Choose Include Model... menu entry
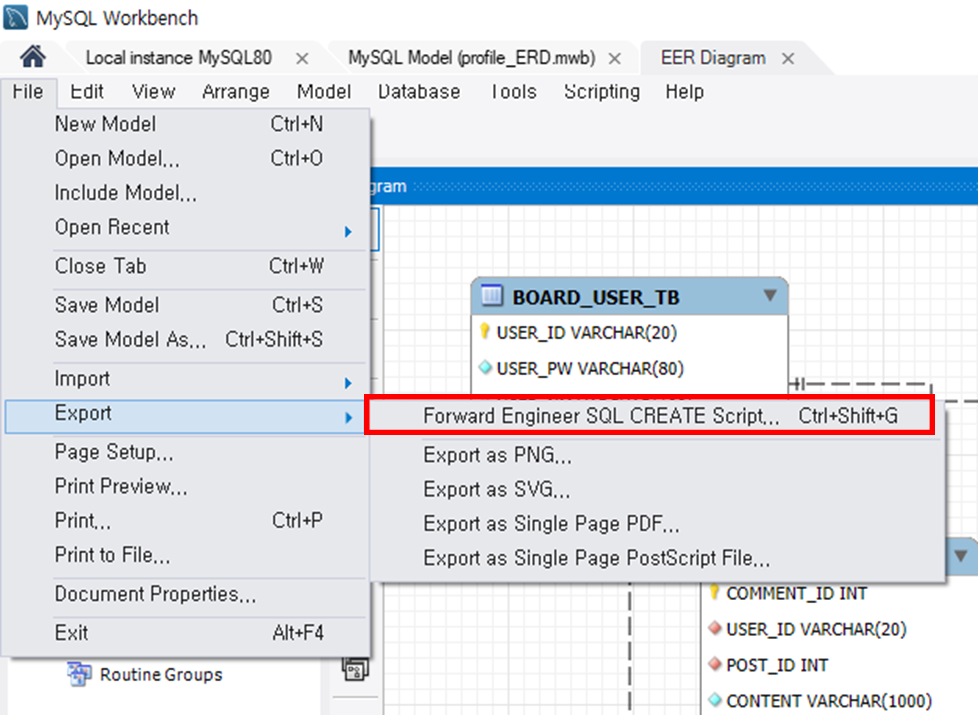This screenshot has width=978, height=715. (186, 193)
